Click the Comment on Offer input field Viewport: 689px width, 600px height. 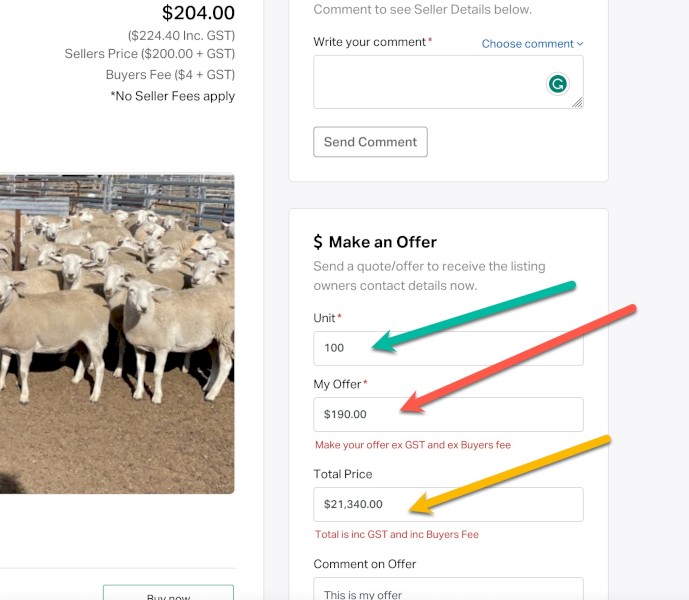[448, 589]
